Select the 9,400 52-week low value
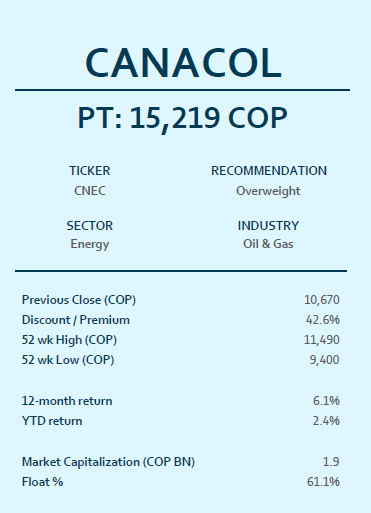This screenshot has height=513, width=371. [324, 360]
